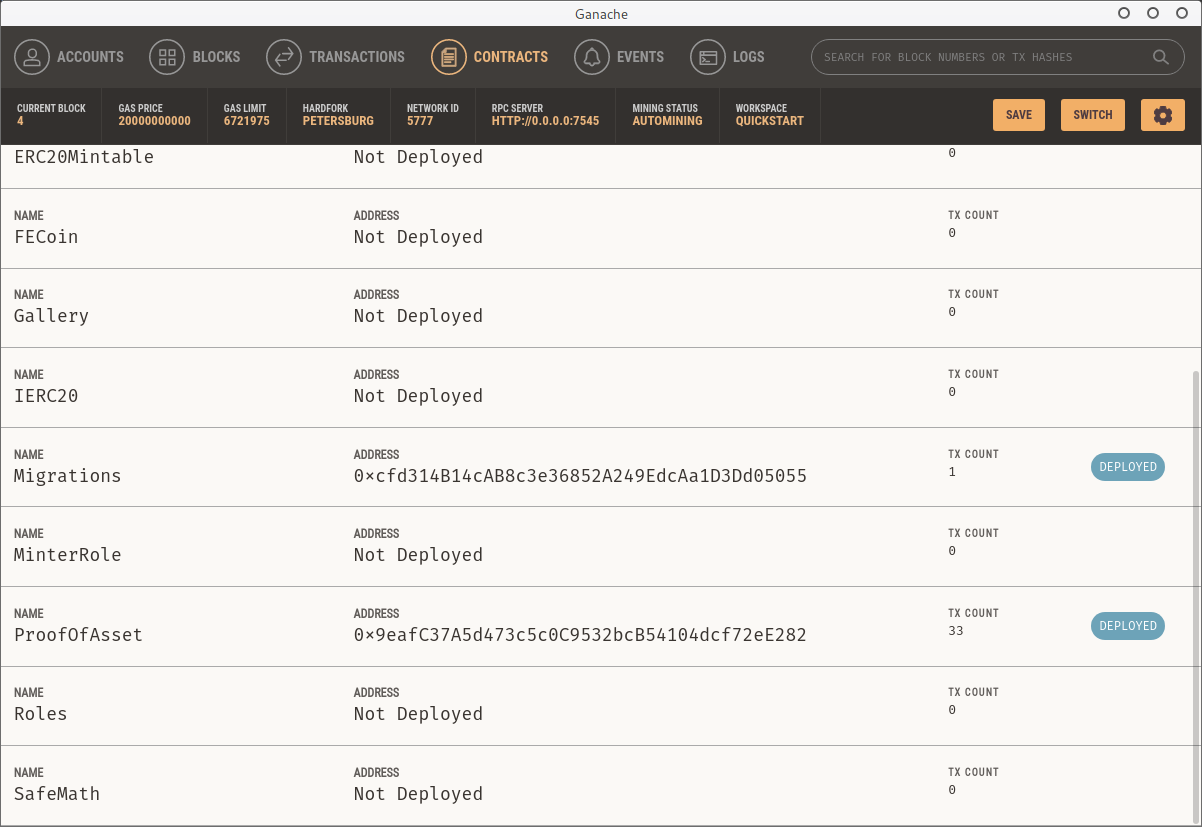This screenshot has height=827, width=1202.
Task: View the Logs tab
Action: pyautogui.click(x=728, y=57)
